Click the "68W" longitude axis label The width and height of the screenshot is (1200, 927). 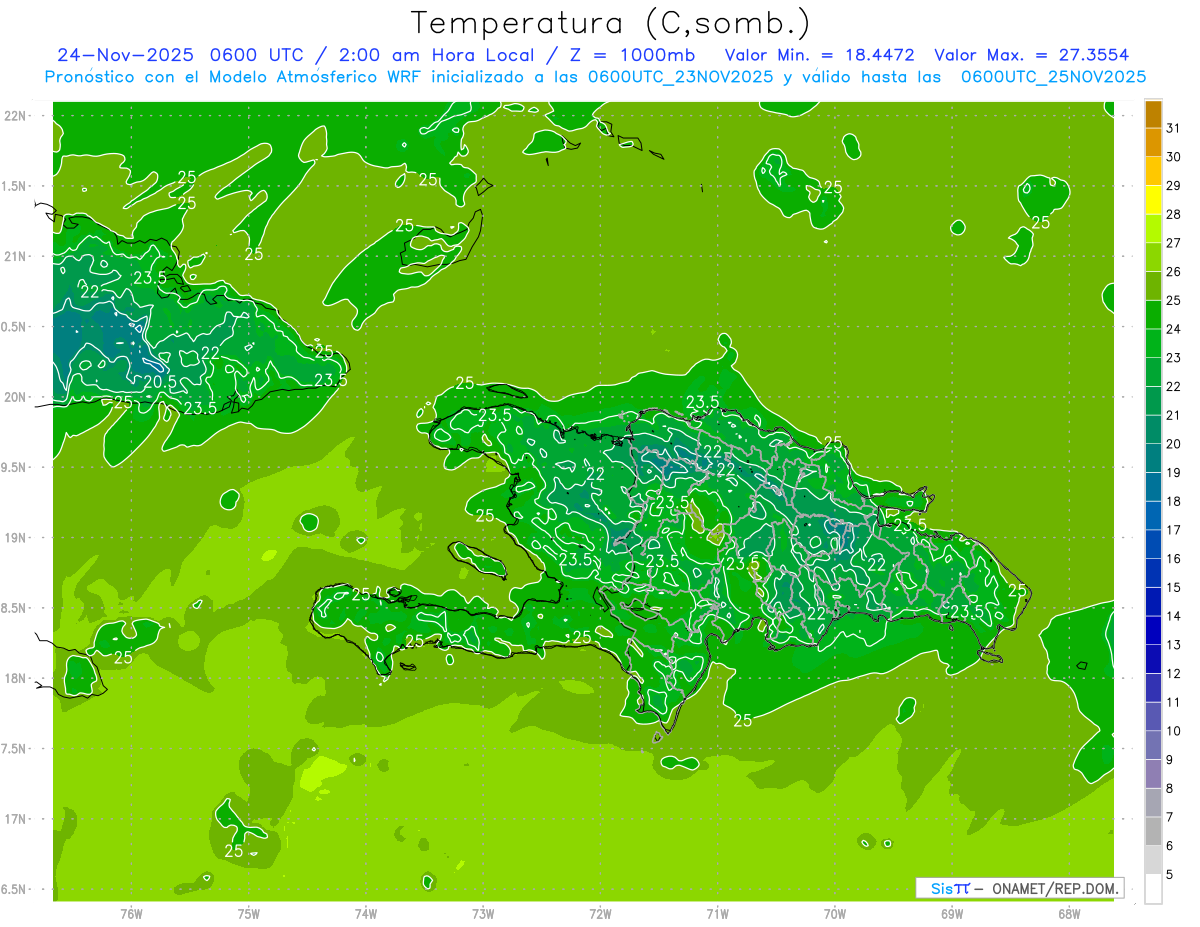(x=1069, y=914)
